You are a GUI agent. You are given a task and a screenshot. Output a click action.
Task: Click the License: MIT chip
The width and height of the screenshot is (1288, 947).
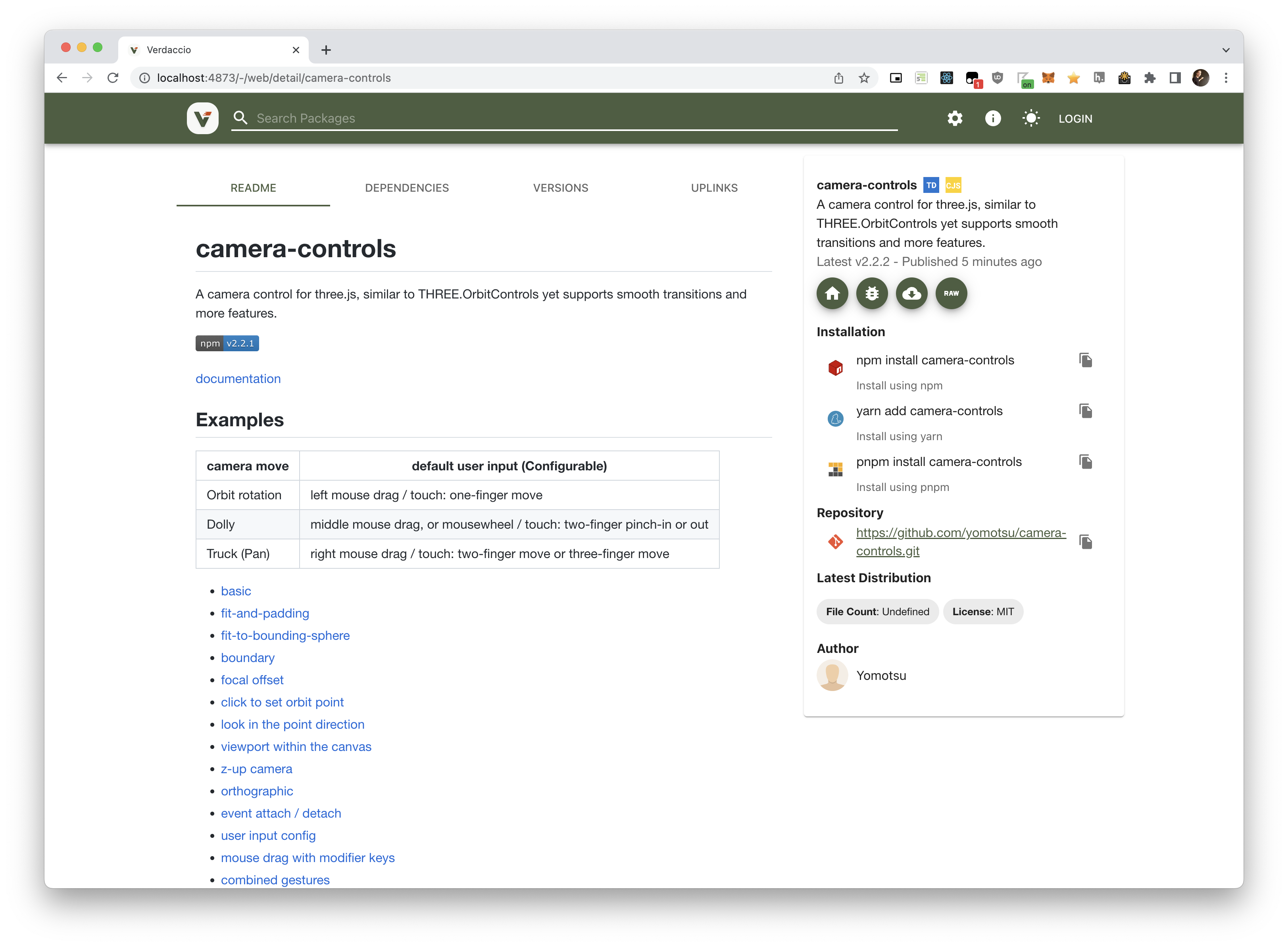(x=982, y=612)
